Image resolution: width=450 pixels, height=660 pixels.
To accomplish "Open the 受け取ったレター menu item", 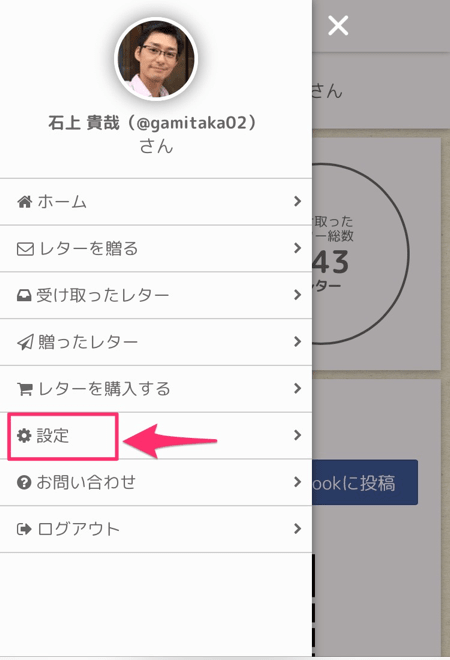I will pos(156,295).
